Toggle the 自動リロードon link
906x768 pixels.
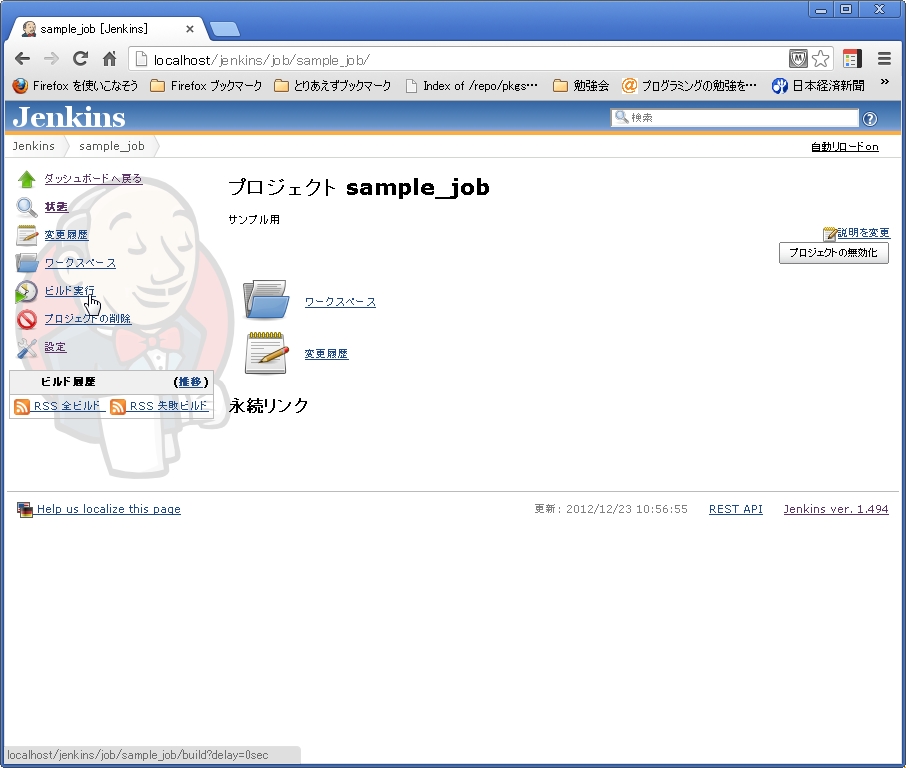pyautogui.click(x=845, y=147)
